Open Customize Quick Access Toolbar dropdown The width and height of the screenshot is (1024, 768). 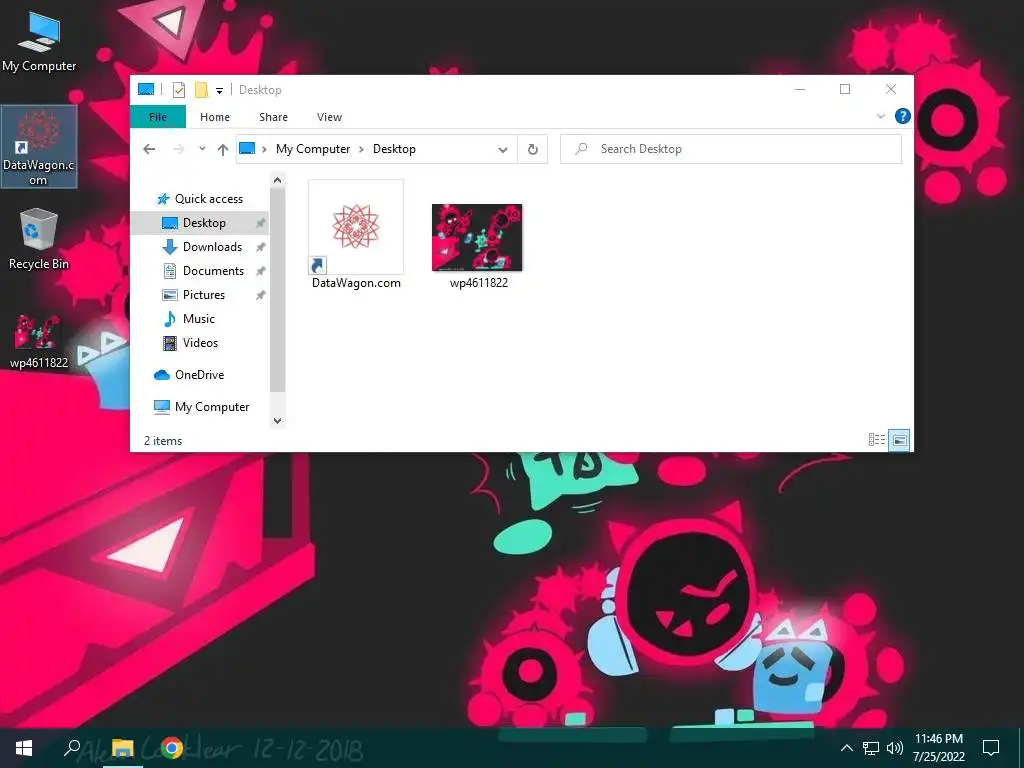(x=219, y=91)
